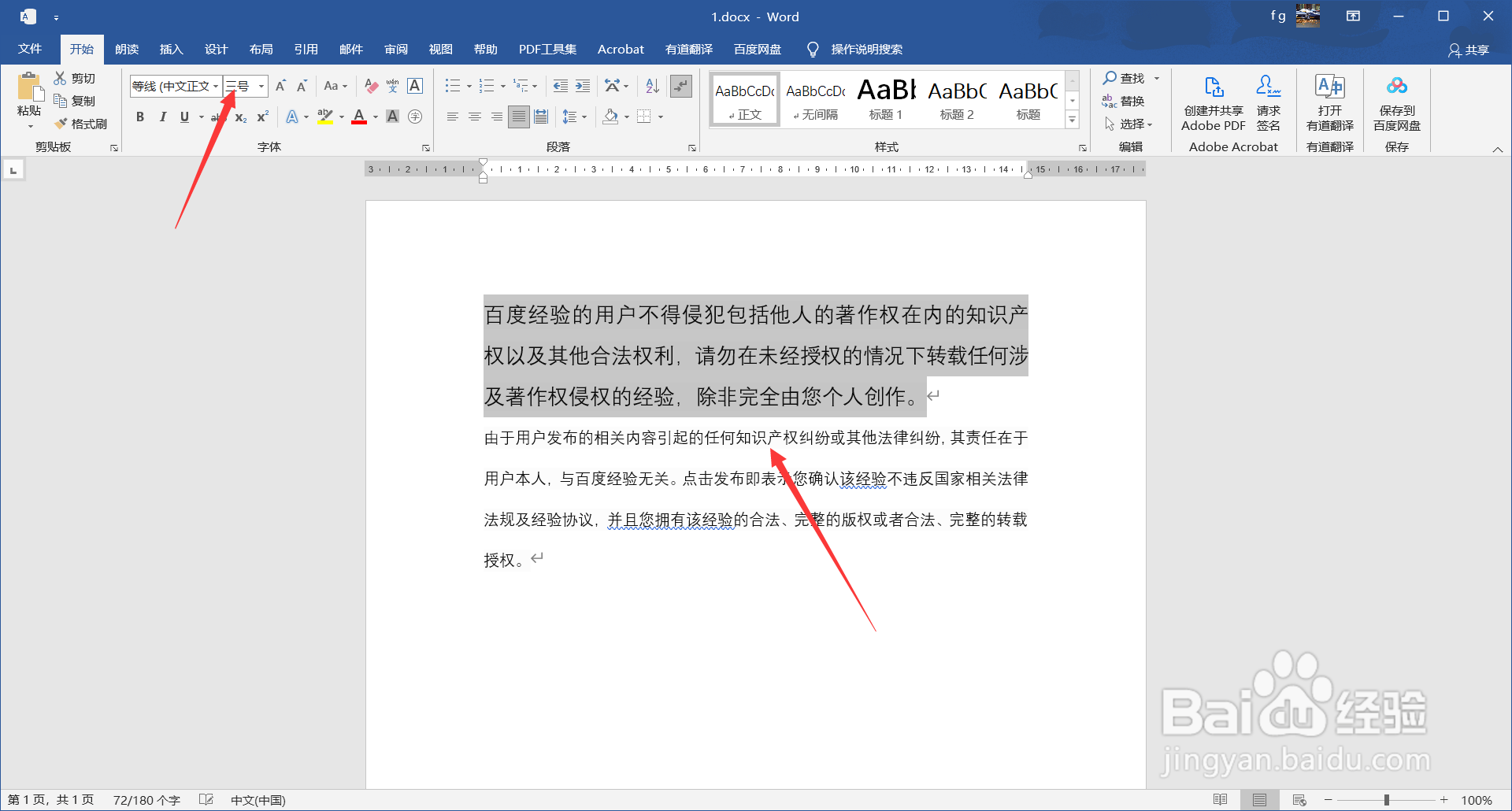Toggle Strikethrough formatting
Viewport: 1512px width, 811px height.
point(217,117)
